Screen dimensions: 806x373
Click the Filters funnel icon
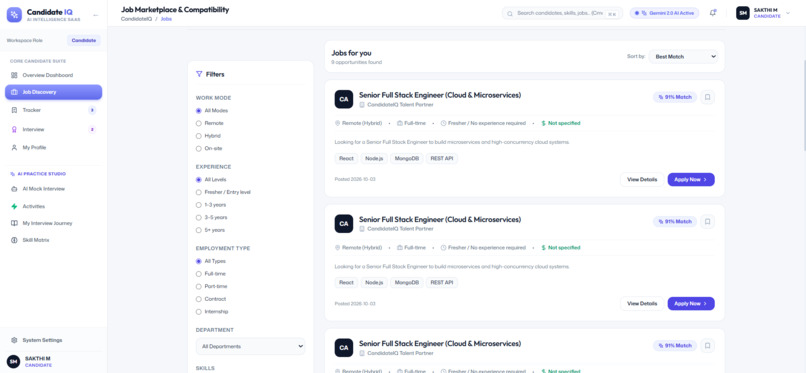coord(199,74)
